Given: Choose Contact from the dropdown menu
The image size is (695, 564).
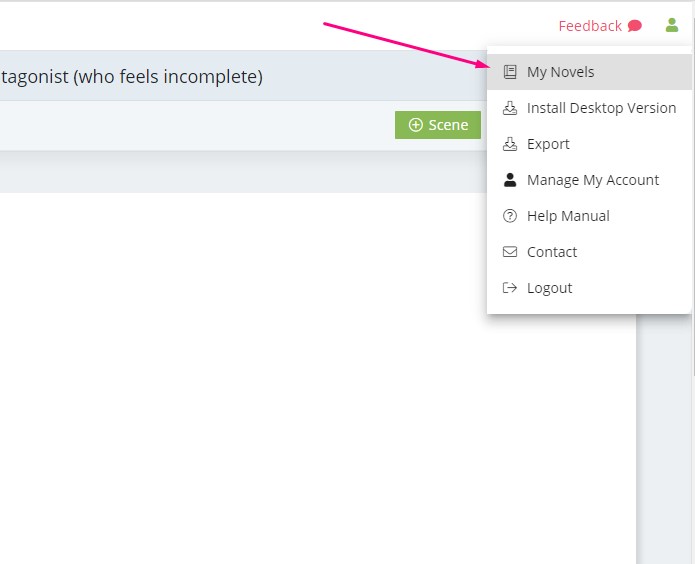Looking at the screenshot, I should [589, 252].
